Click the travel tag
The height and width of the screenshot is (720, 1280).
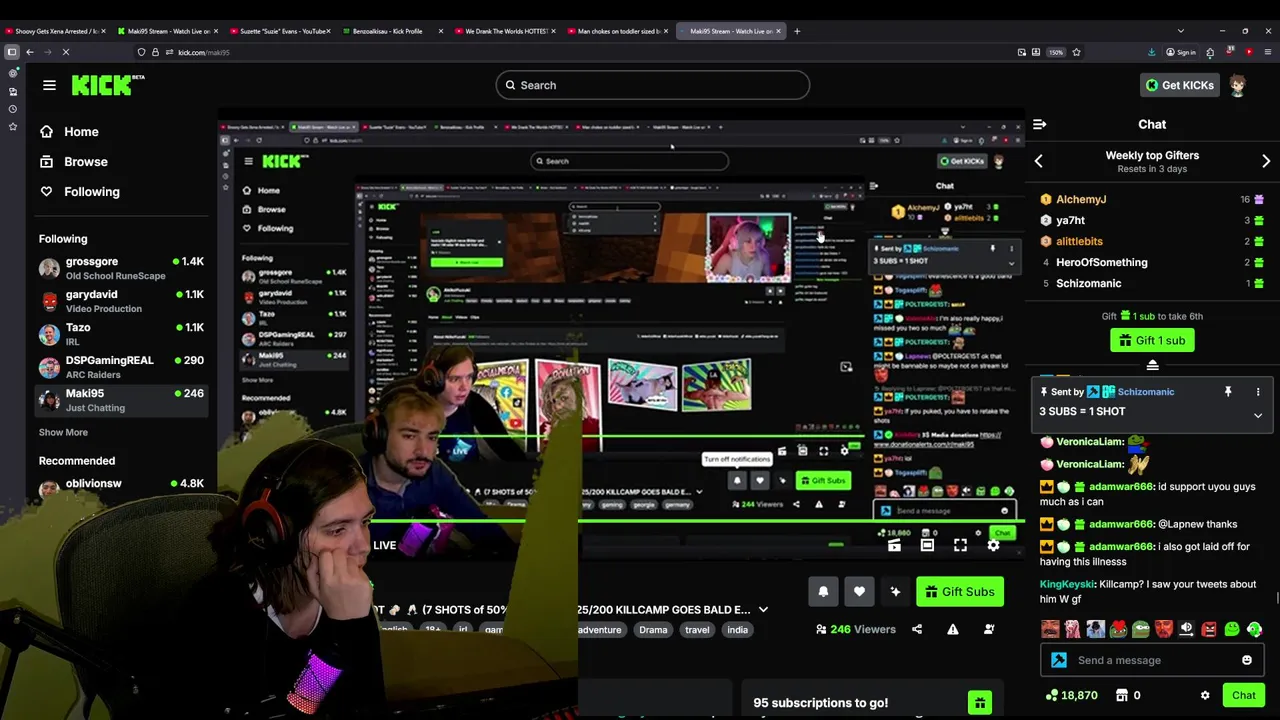tap(697, 630)
